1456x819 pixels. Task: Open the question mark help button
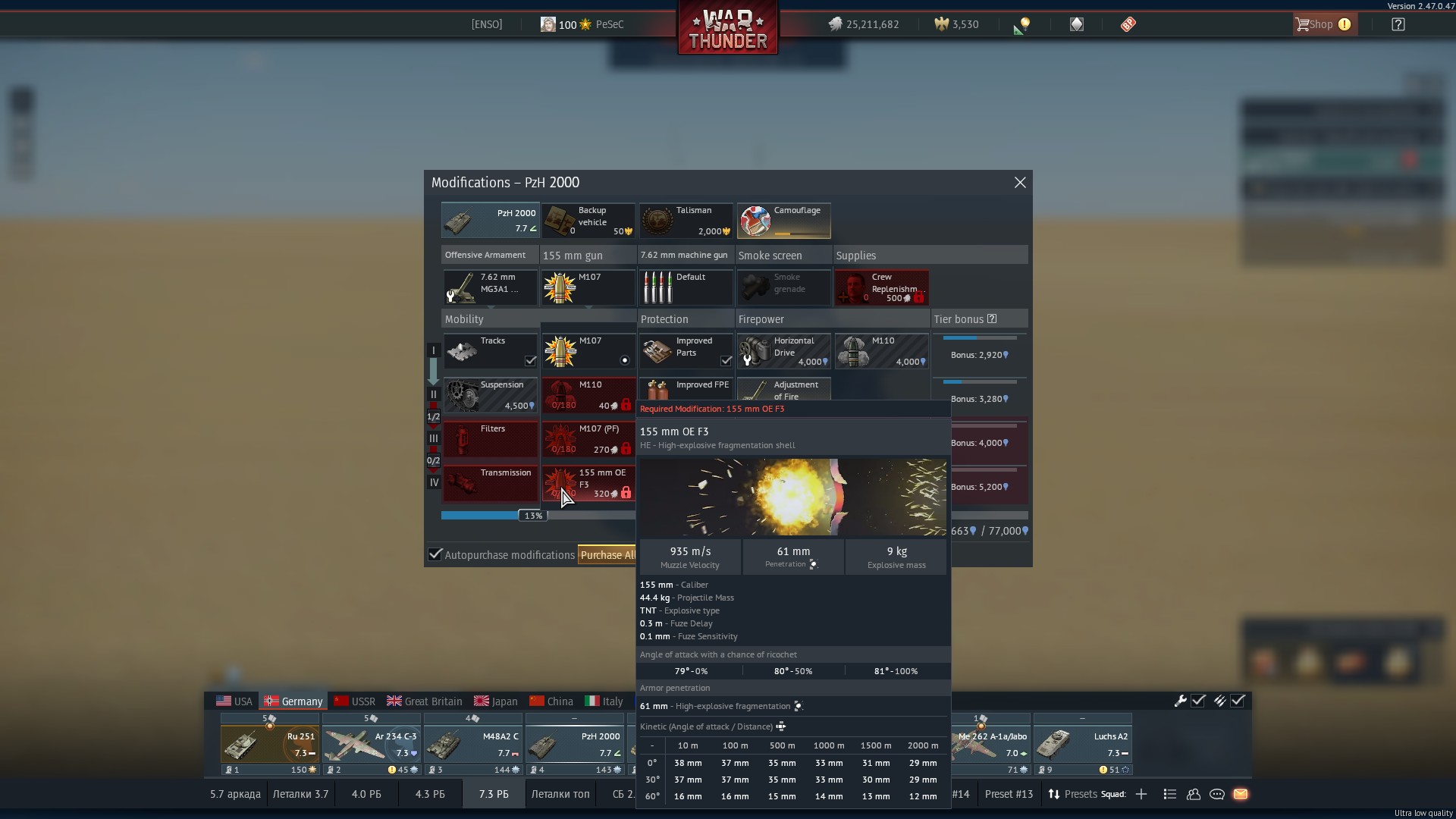1398,24
